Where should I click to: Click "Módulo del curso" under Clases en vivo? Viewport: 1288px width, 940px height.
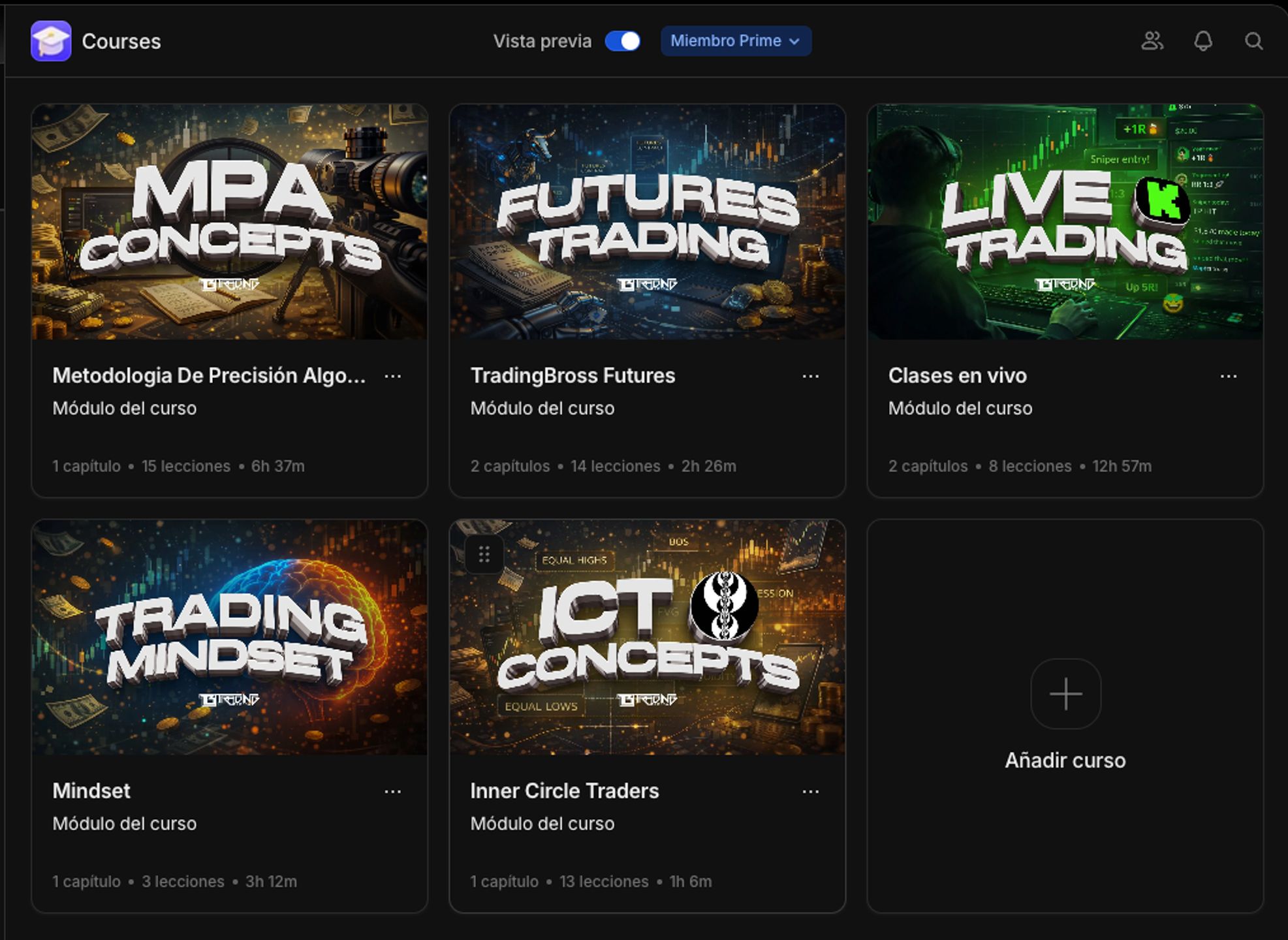[960, 408]
